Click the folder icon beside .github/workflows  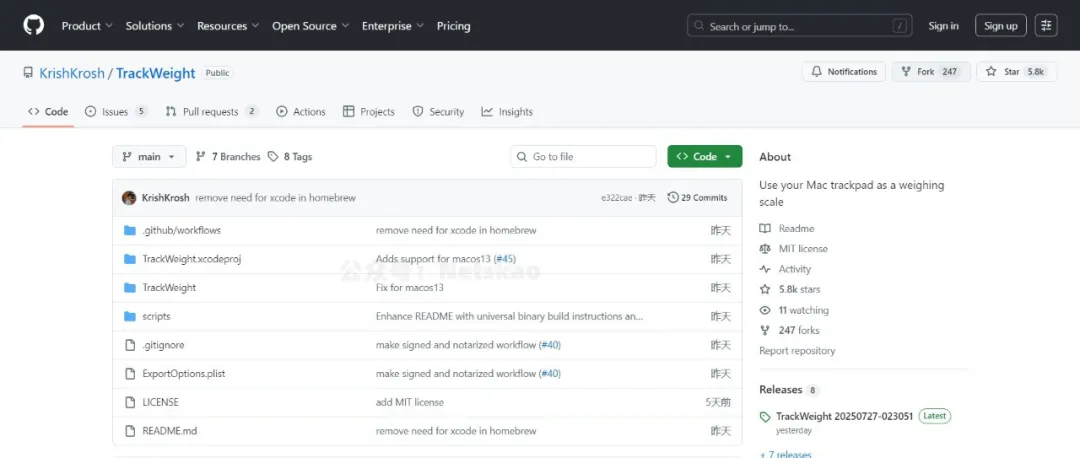129,230
